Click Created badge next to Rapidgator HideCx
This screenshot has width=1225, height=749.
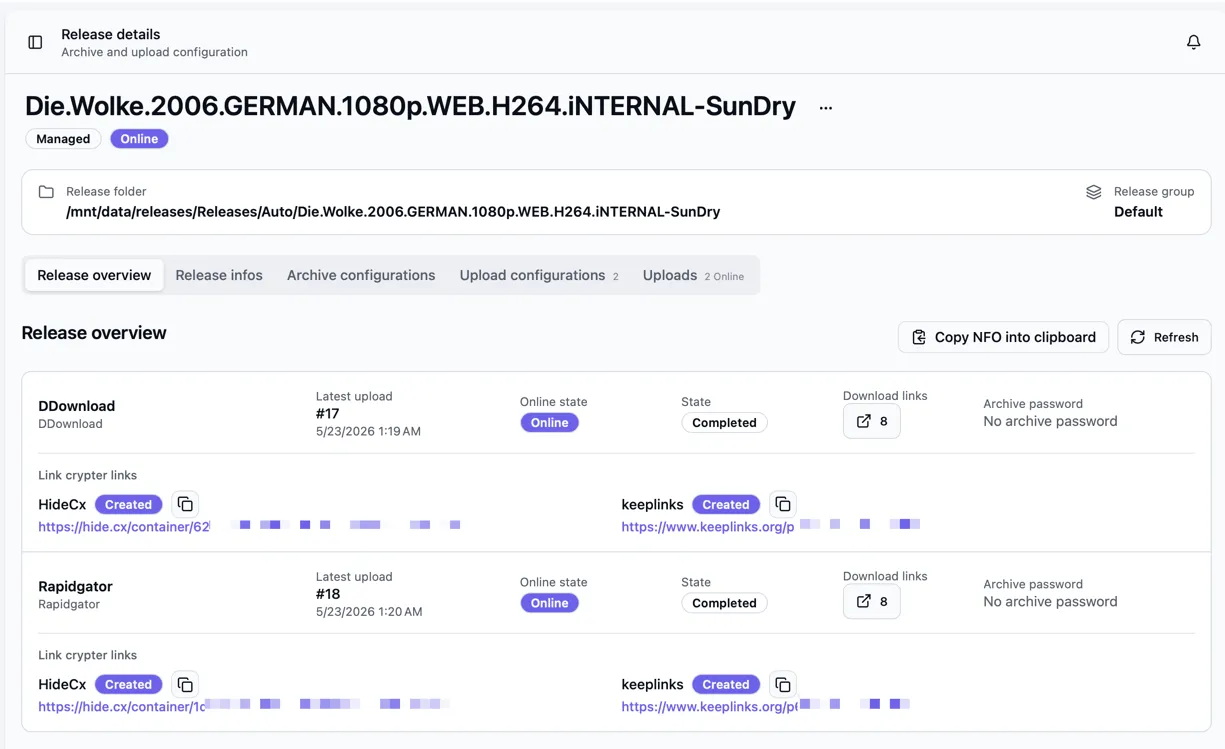click(129, 685)
